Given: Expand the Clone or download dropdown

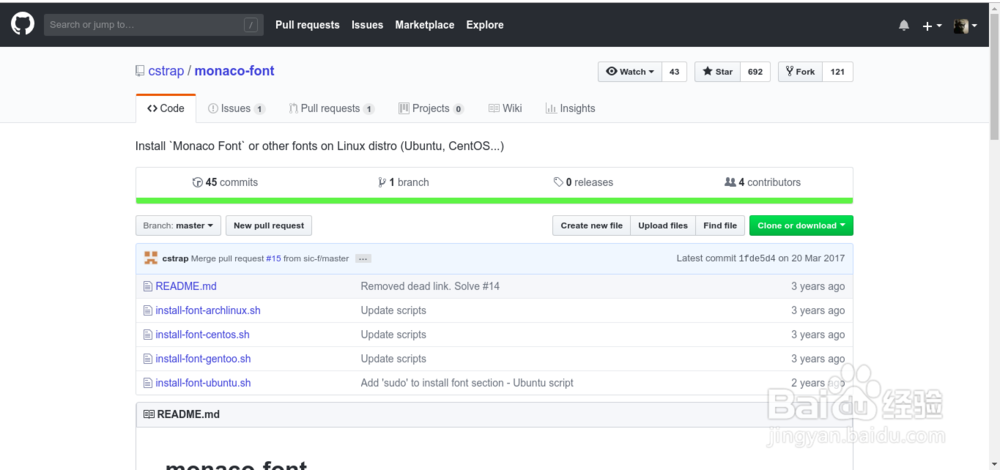Looking at the screenshot, I should point(801,226).
